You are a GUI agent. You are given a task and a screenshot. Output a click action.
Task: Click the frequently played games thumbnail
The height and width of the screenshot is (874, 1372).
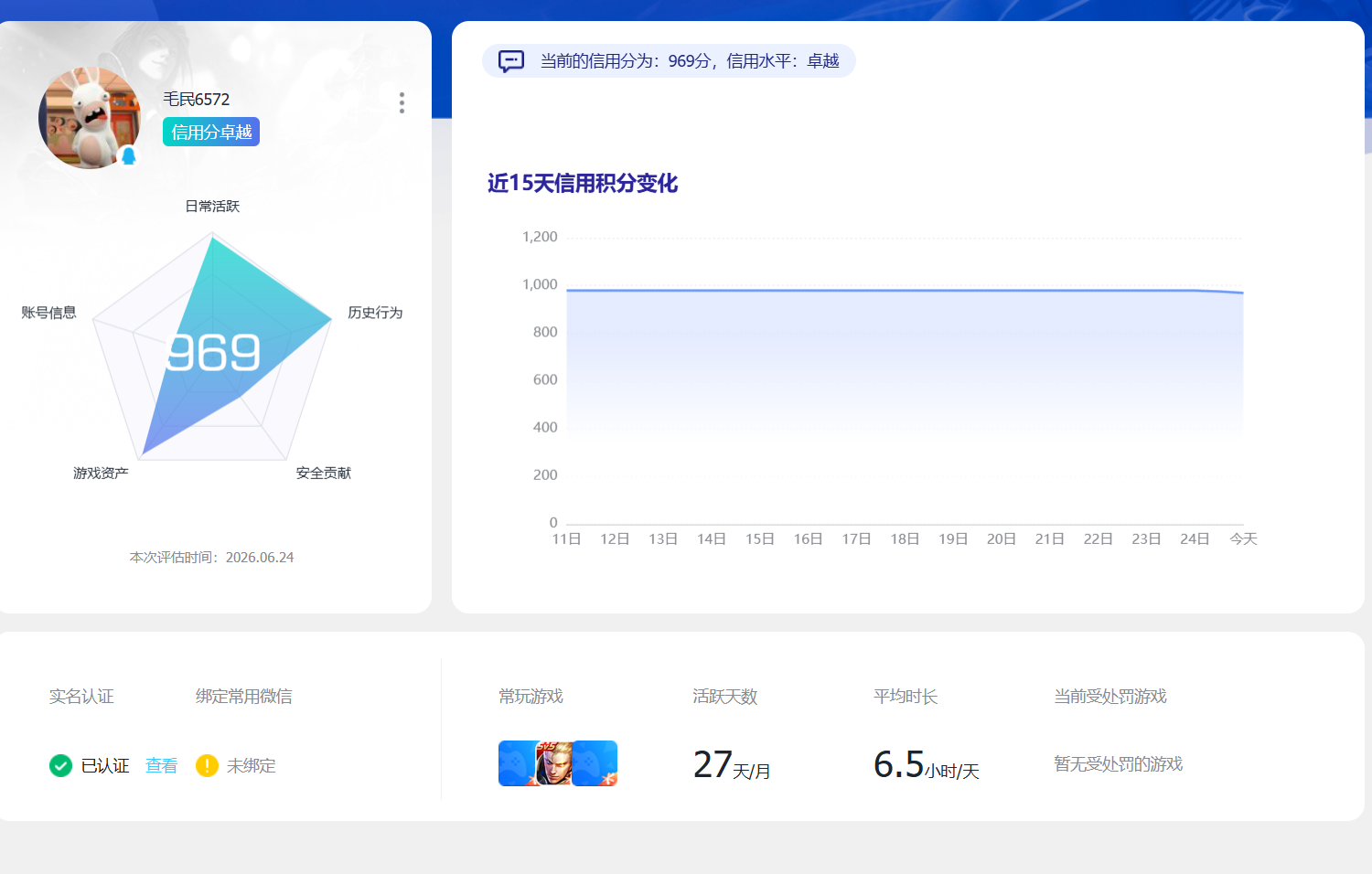point(558,763)
